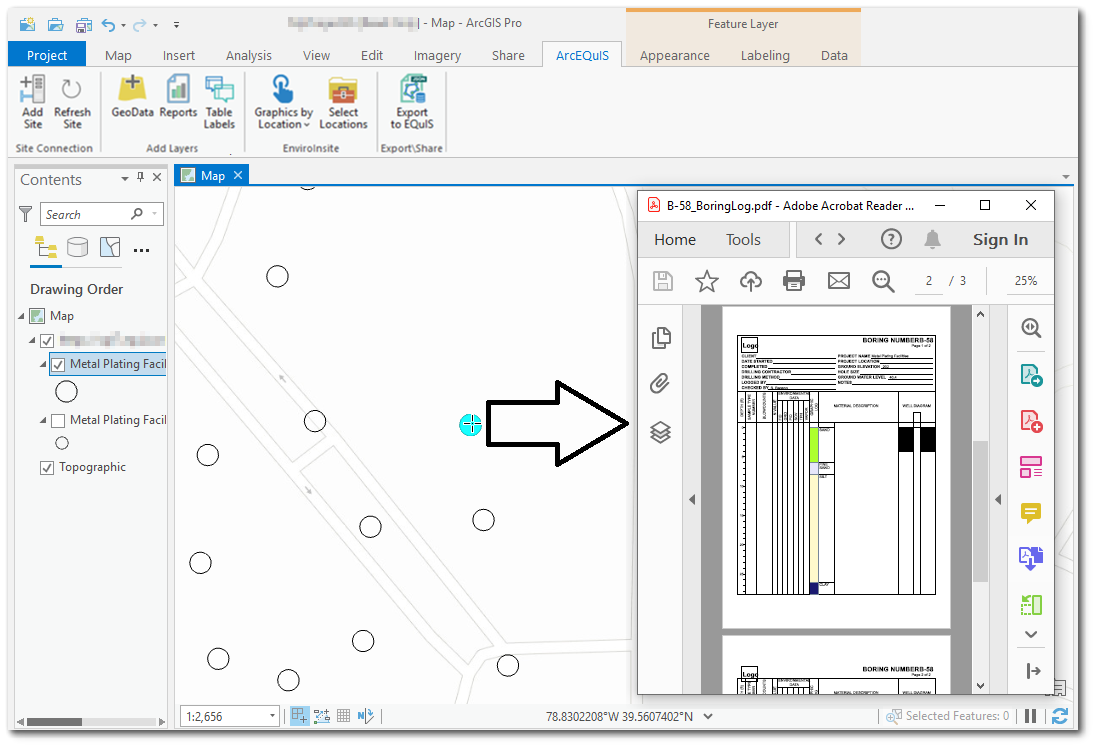Switch to the Analysis ribbon tab
This screenshot has width=1094, height=746.
[248, 55]
